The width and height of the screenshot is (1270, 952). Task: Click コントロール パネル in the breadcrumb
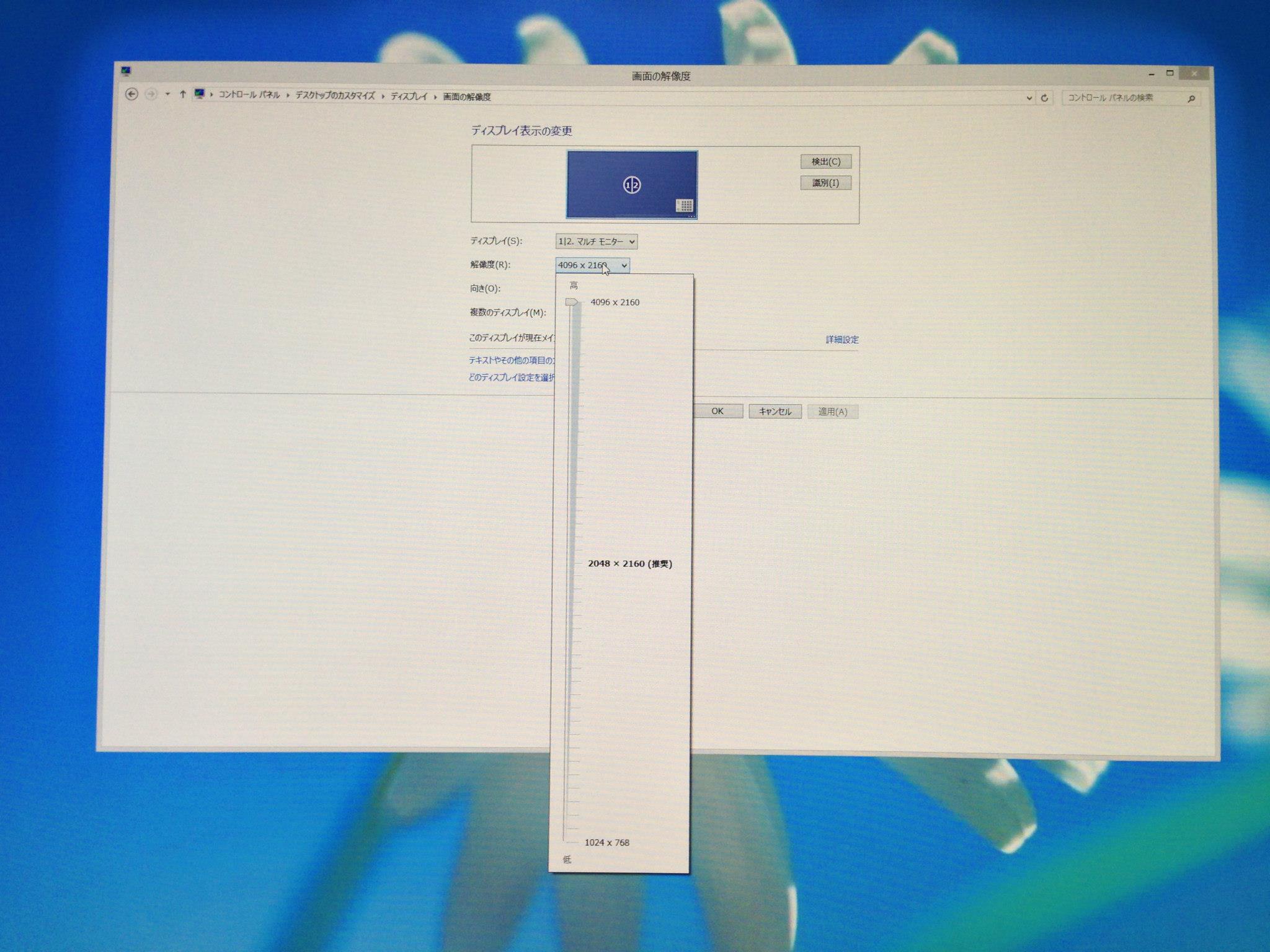[x=249, y=95]
